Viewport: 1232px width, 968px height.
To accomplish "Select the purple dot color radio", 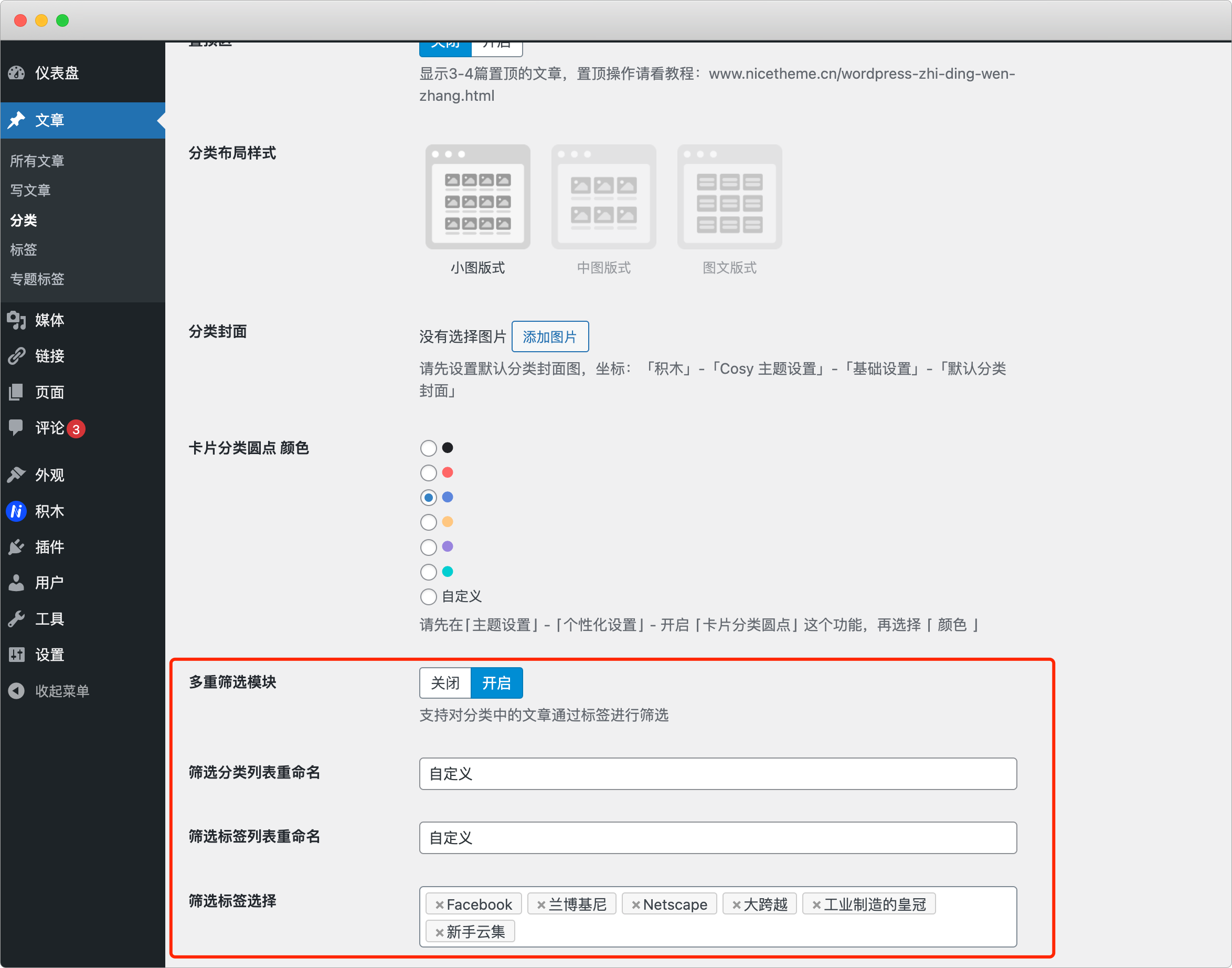I will click(x=428, y=547).
